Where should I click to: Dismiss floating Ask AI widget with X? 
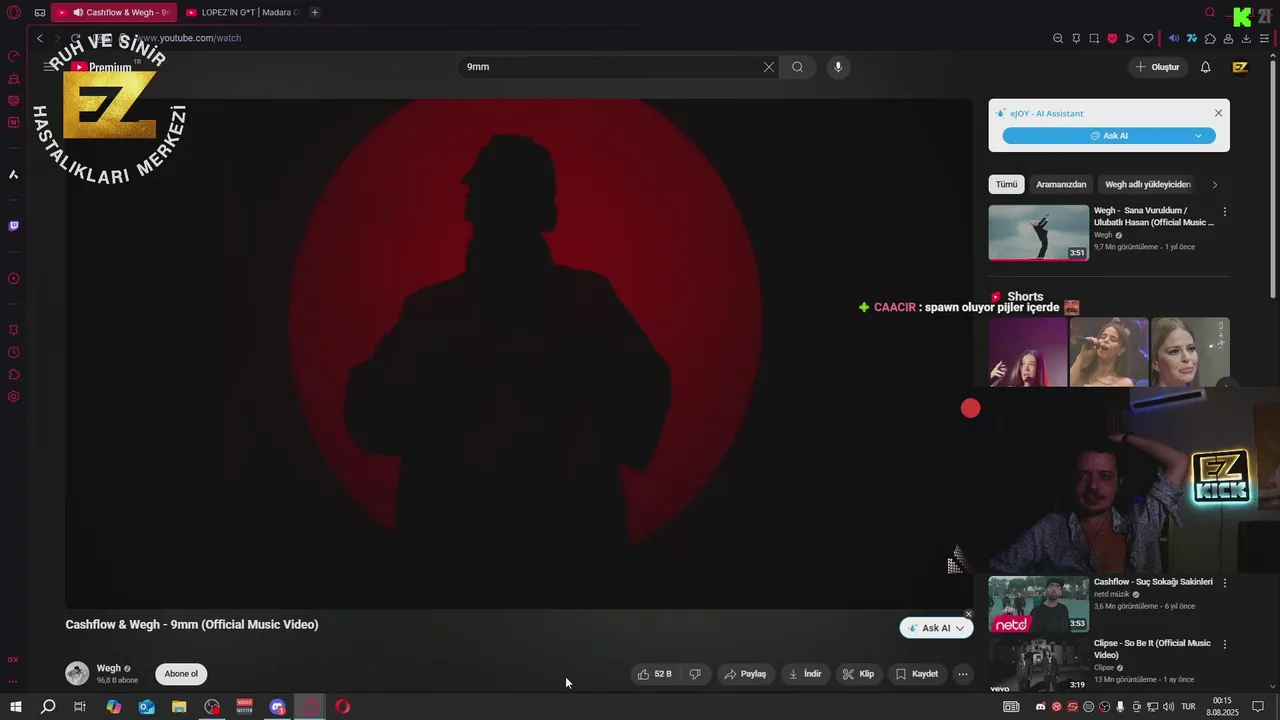coord(968,614)
